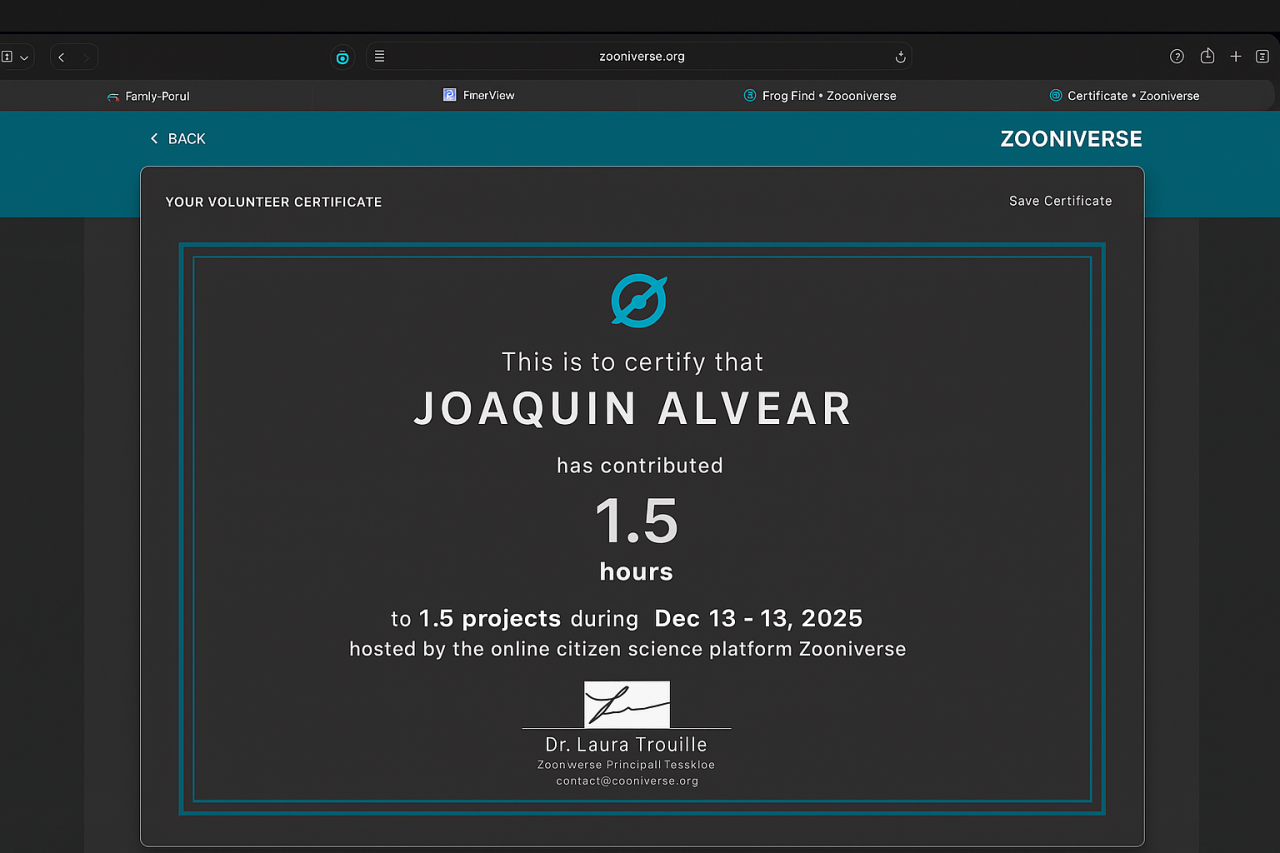Click the question mark help icon
Viewport: 1280px width, 853px height.
[1177, 56]
